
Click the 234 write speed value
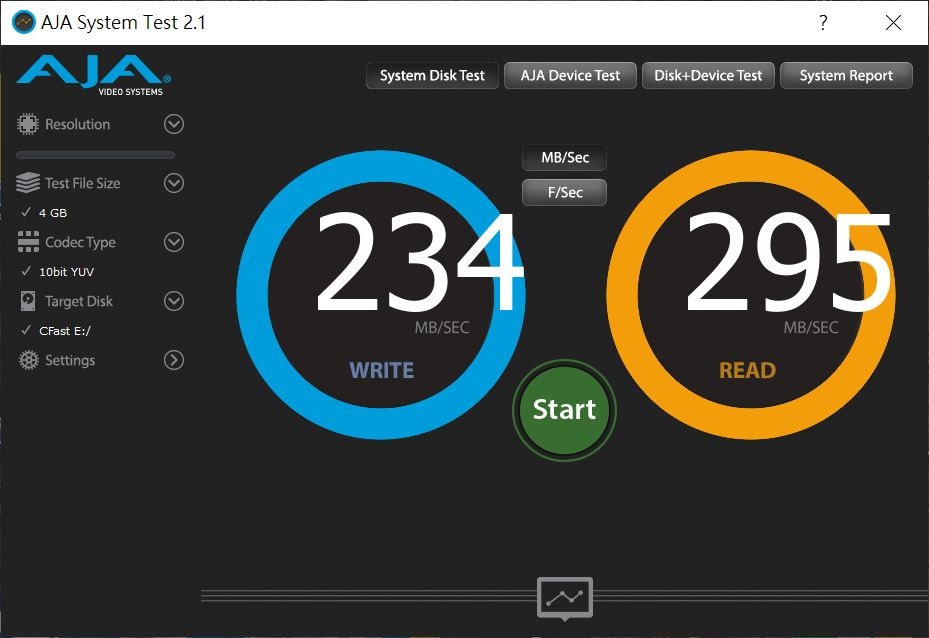coord(419,262)
